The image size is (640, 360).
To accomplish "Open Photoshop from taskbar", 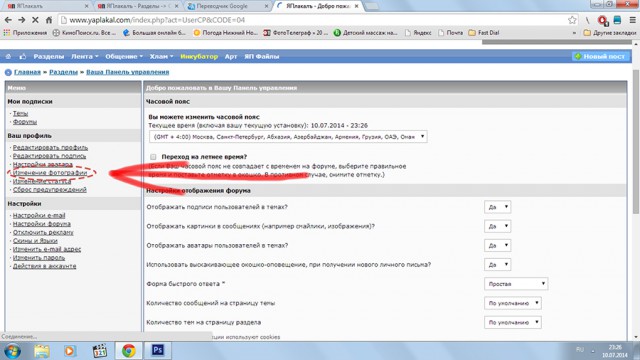I will click(x=158, y=350).
